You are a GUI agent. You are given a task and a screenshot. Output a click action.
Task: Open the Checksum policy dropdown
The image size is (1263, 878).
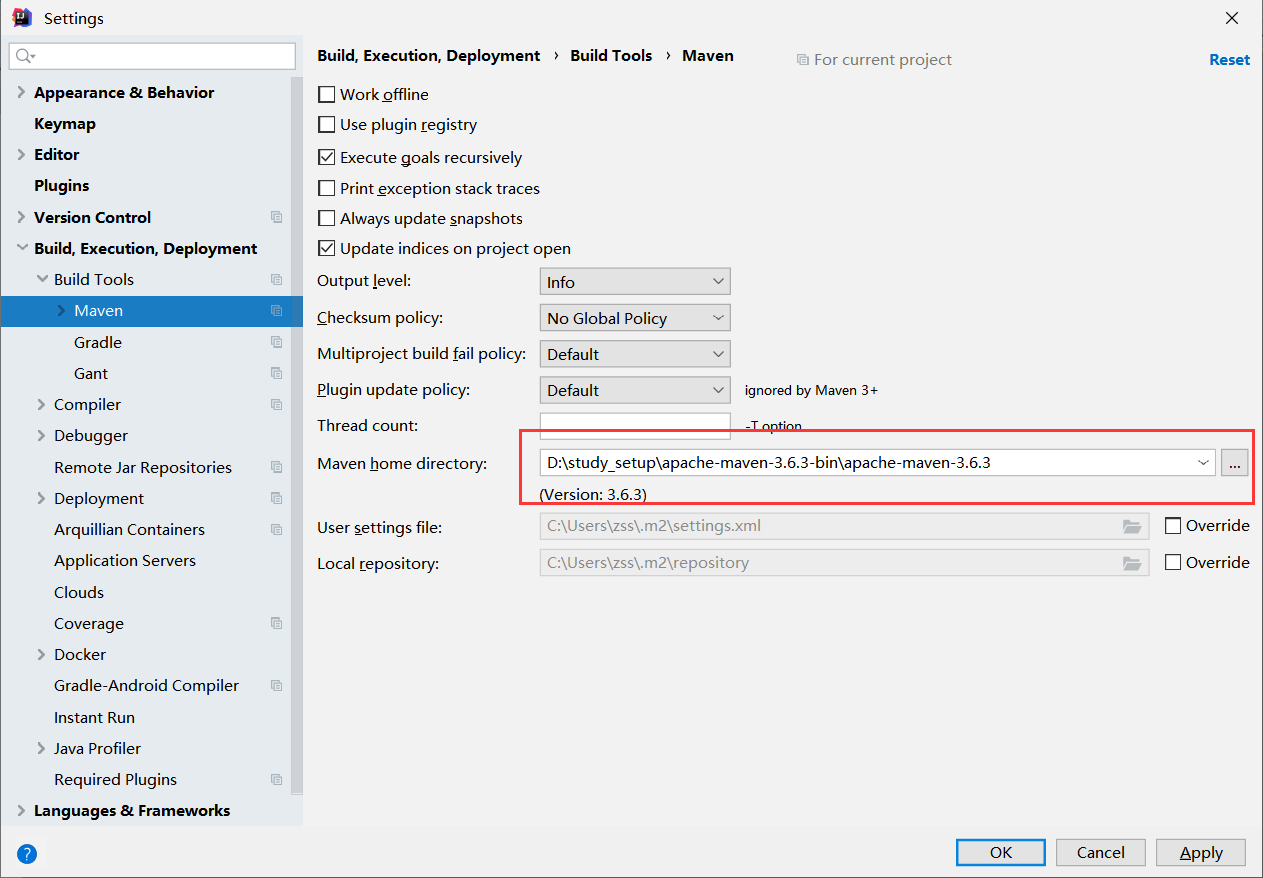[x=635, y=318]
